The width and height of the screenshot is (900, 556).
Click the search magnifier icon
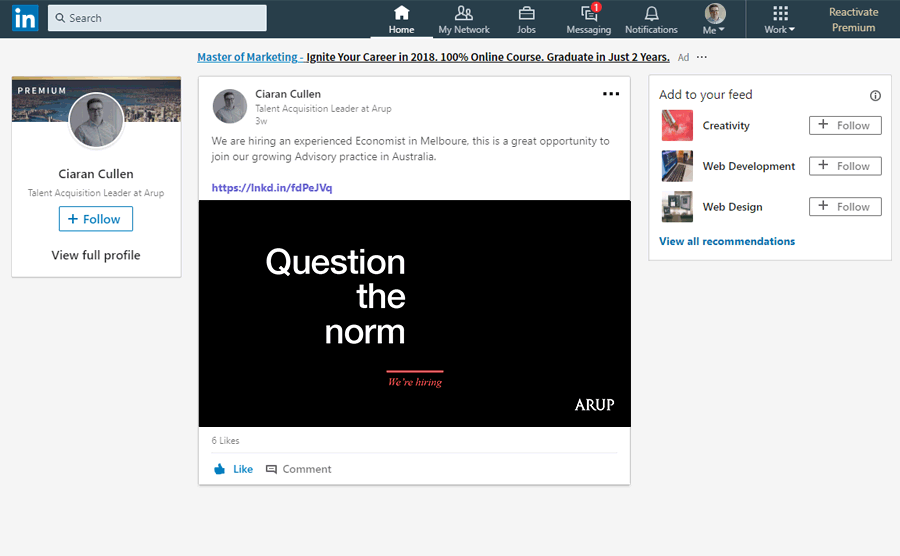click(60, 18)
